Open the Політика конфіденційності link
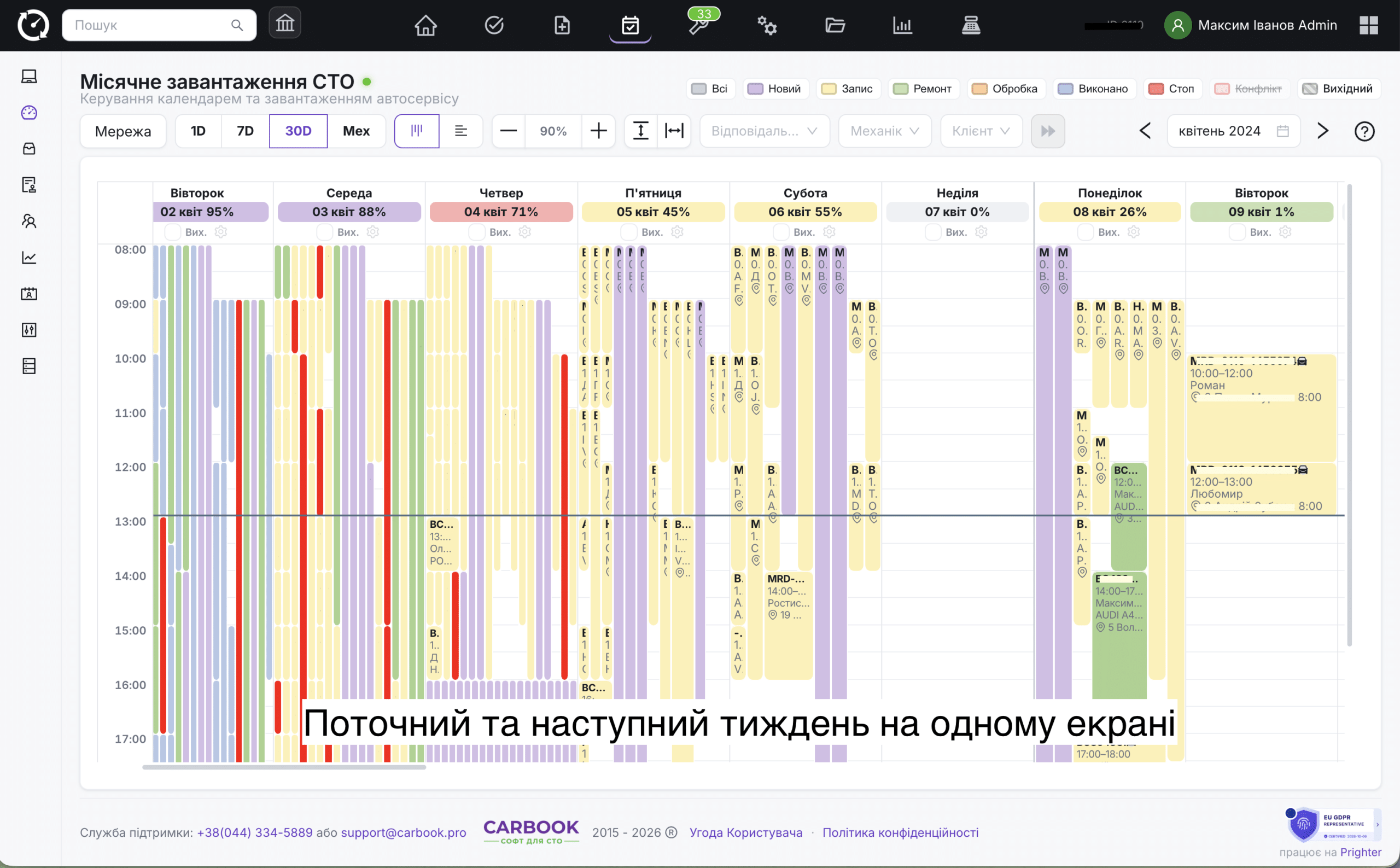Viewport: 1400px width, 868px height. [900, 832]
